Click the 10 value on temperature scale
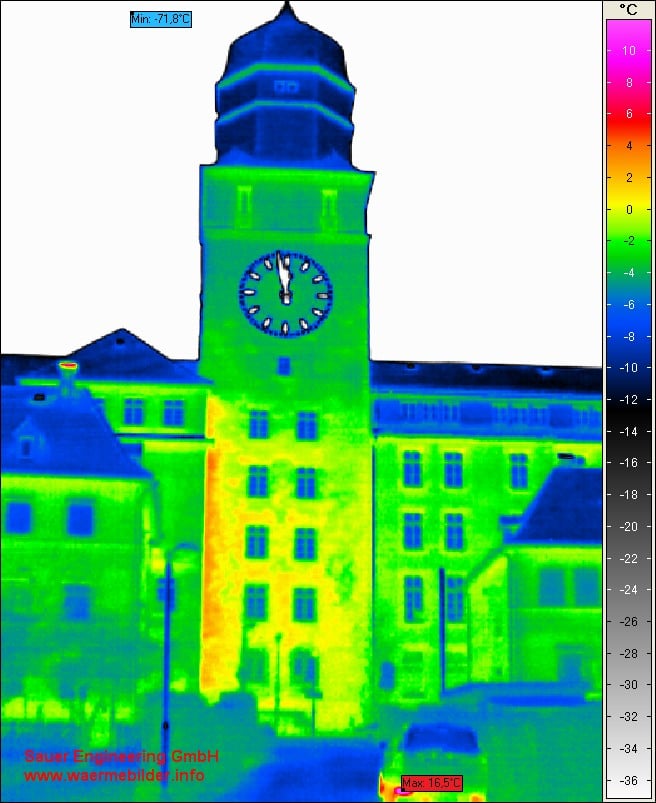656x803 pixels. (629, 50)
